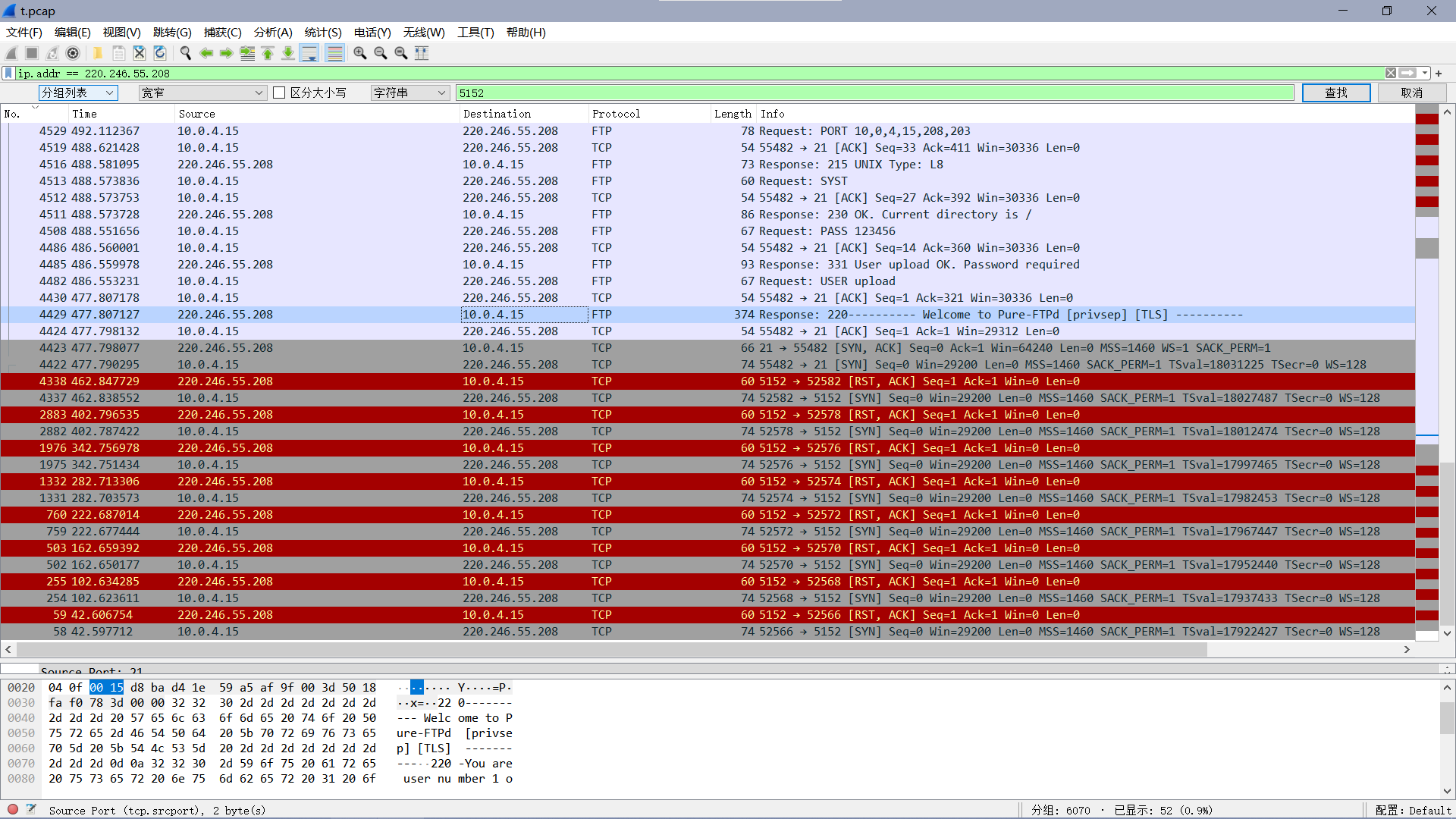Open the 统计(S) menu

tap(323, 33)
